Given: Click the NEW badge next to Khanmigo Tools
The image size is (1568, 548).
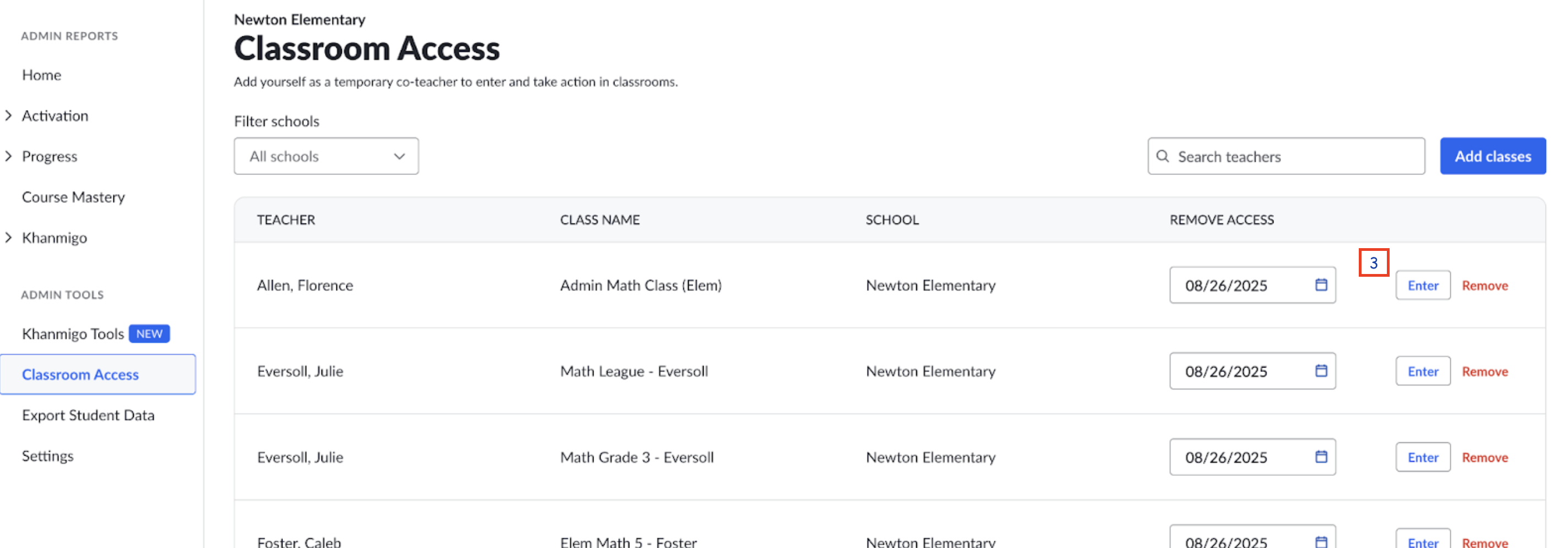Looking at the screenshot, I should 149,333.
